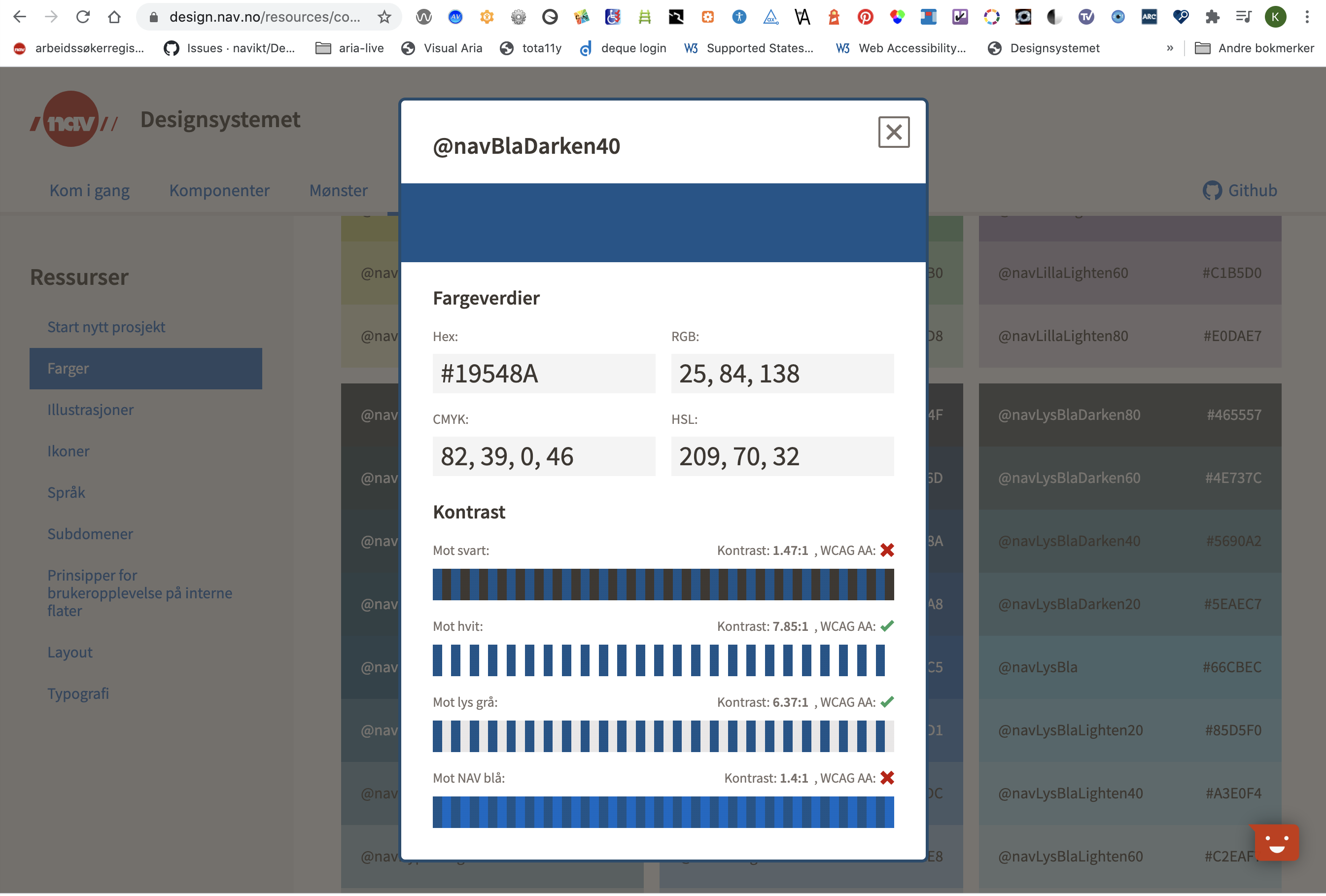Close the @navBlaDarken40 color dialog
The width and height of the screenshot is (1326, 896).
click(x=894, y=132)
